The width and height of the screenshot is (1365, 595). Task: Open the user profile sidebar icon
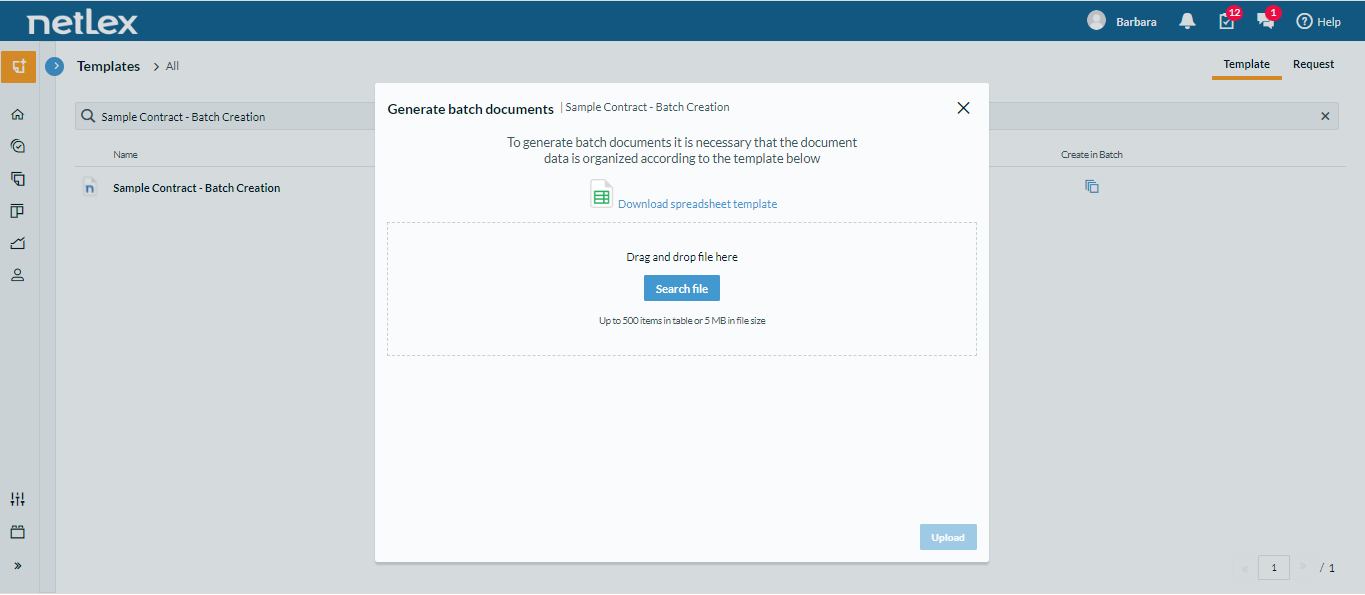coord(17,275)
